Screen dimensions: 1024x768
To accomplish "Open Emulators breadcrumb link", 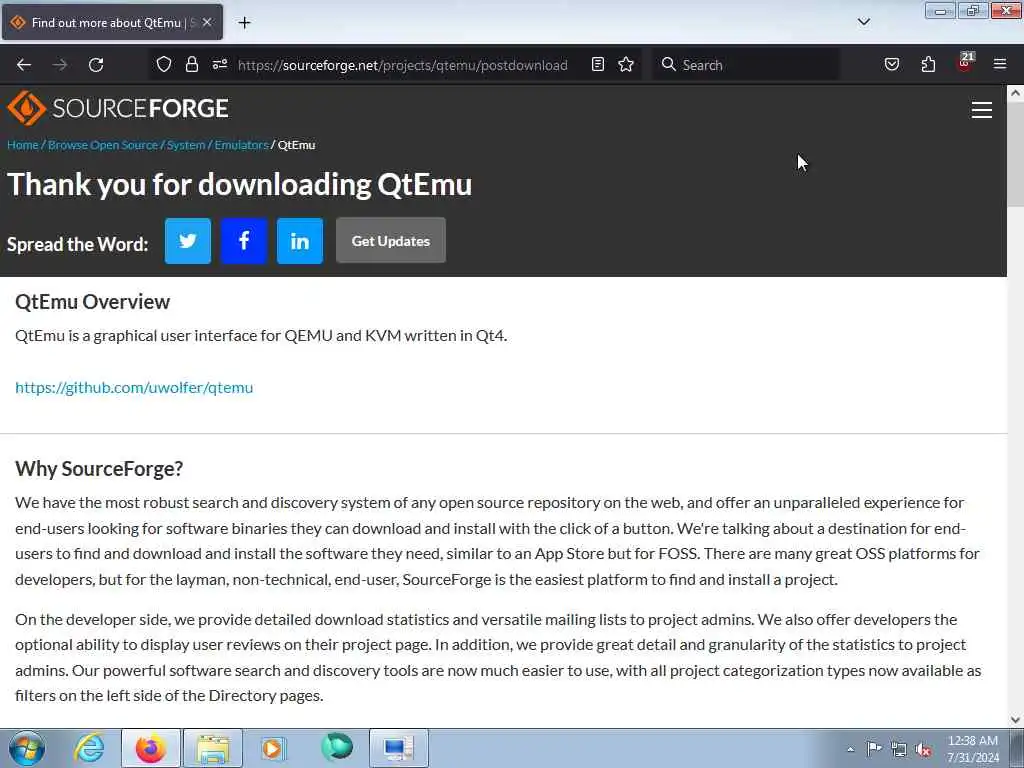I will 242,145.
